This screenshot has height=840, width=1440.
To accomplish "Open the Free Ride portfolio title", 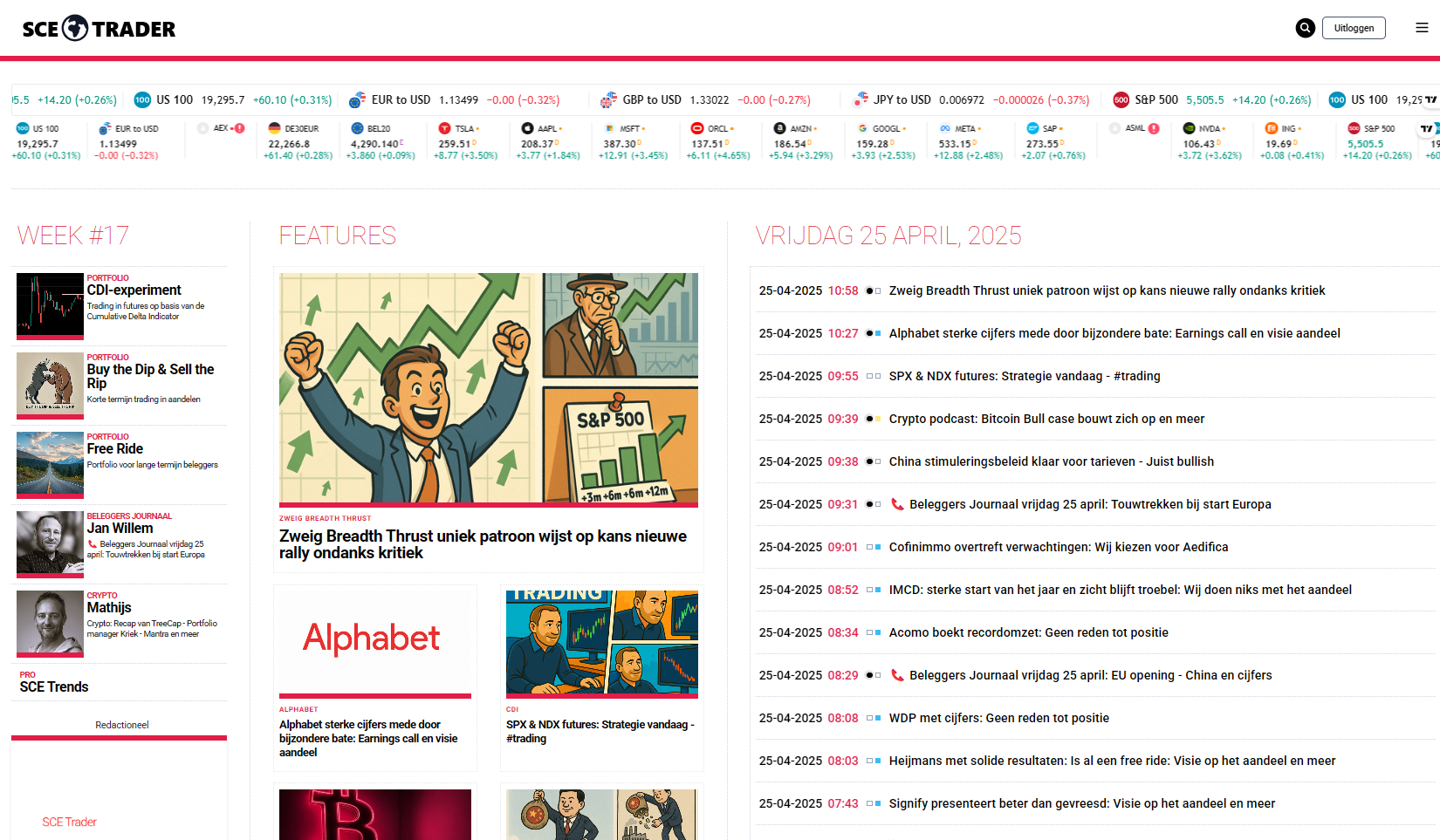I will 115,449.
